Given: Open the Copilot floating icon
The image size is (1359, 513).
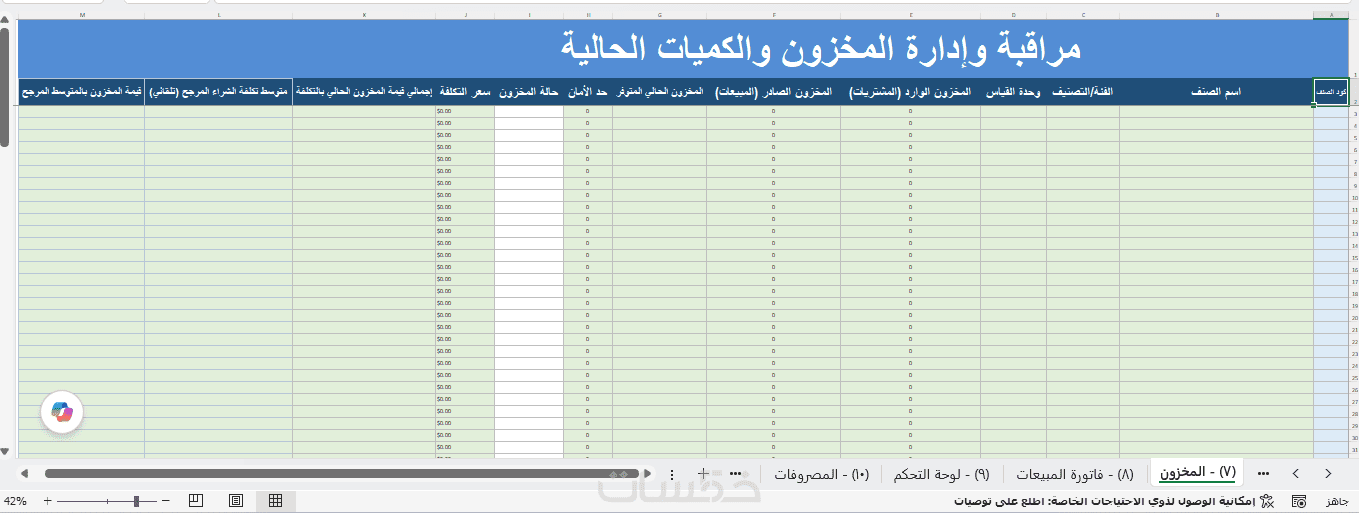Looking at the screenshot, I should (62, 412).
